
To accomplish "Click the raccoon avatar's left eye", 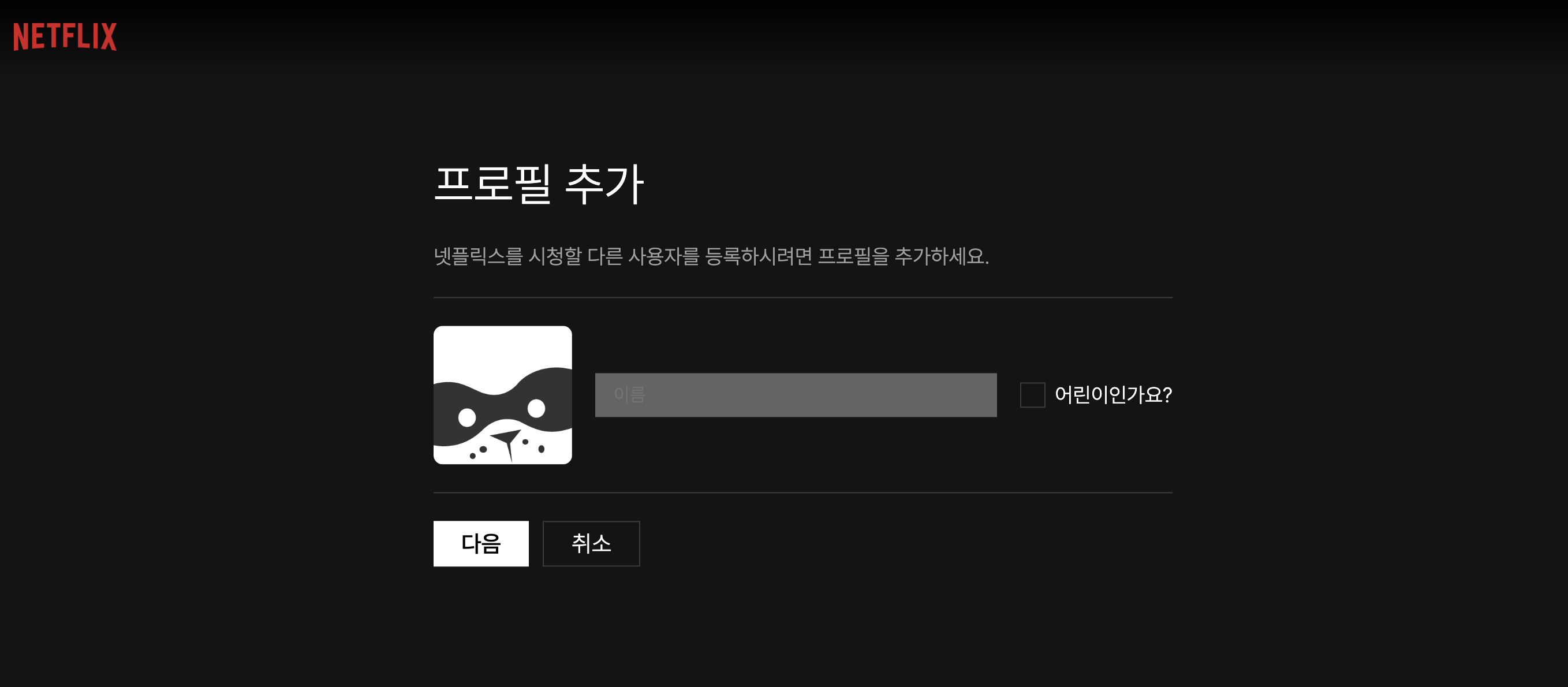I will click(467, 417).
